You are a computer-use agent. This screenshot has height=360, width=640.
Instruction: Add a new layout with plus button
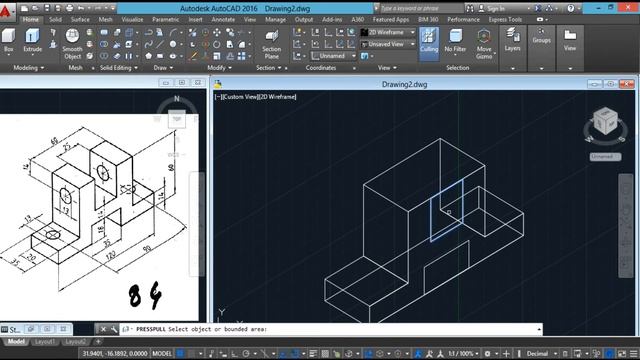pos(98,342)
